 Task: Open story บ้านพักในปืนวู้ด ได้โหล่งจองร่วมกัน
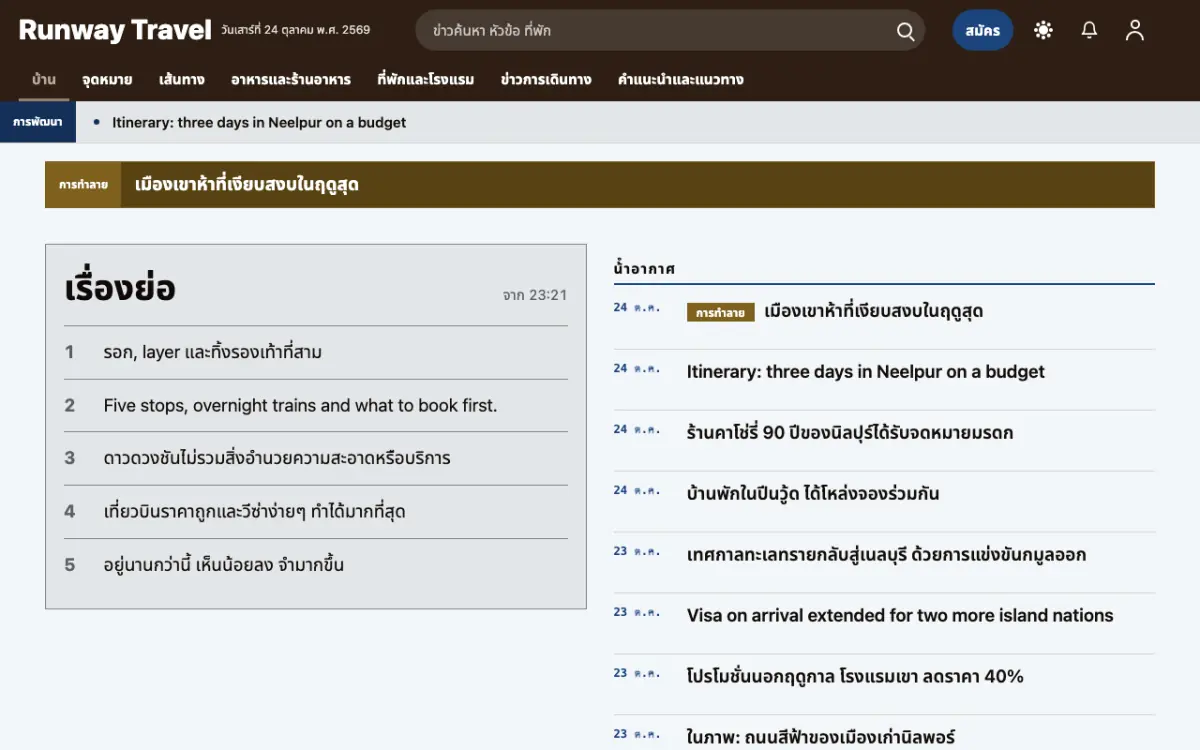pyautogui.click(x=813, y=494)
